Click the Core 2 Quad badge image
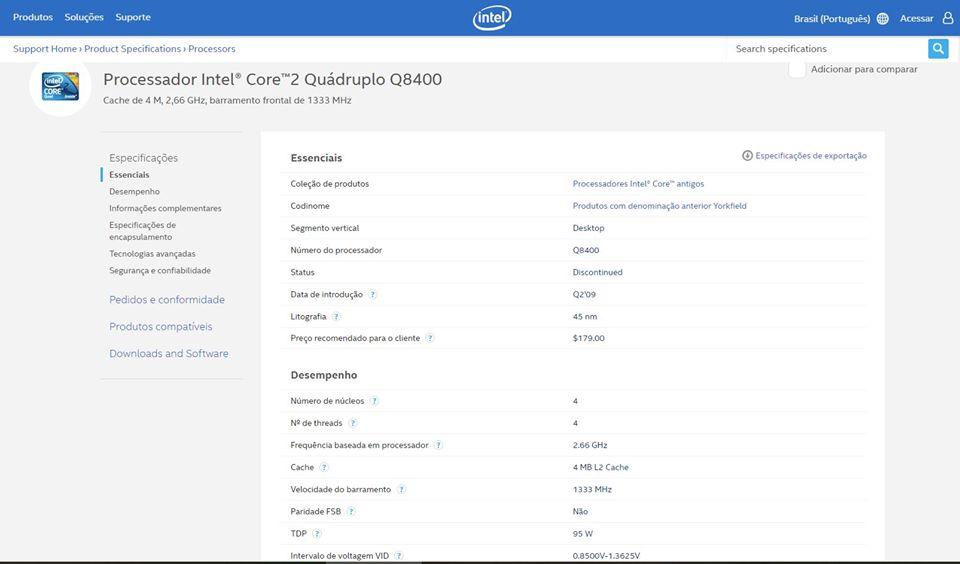The width and height of the screenshot is (960, 564). tap(60, 86)
